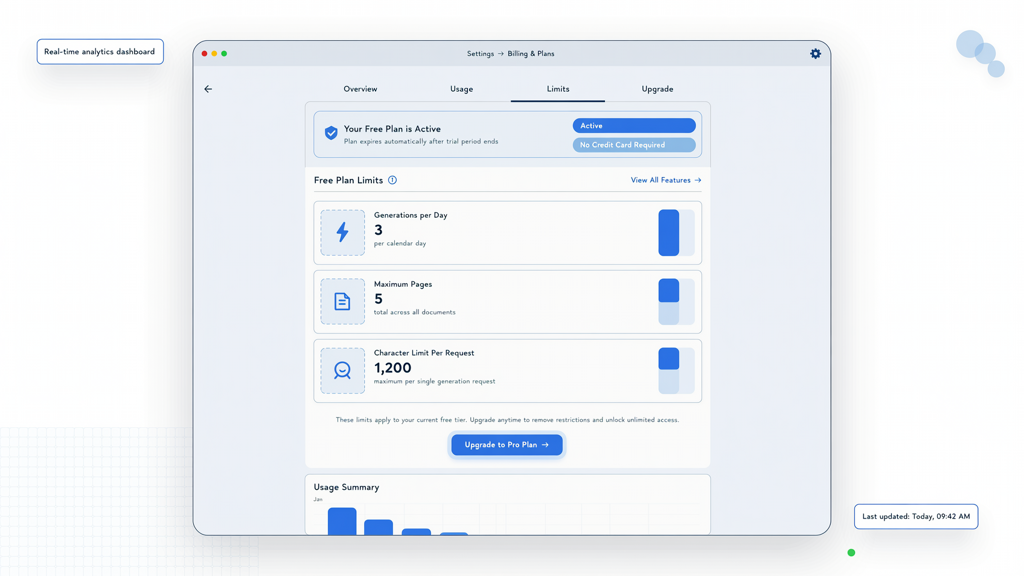Click No Credit Card Required badge
Image resolution: width=1024 pixels, height=576 pixels.
pyautogui.click(x=634, y=145)
